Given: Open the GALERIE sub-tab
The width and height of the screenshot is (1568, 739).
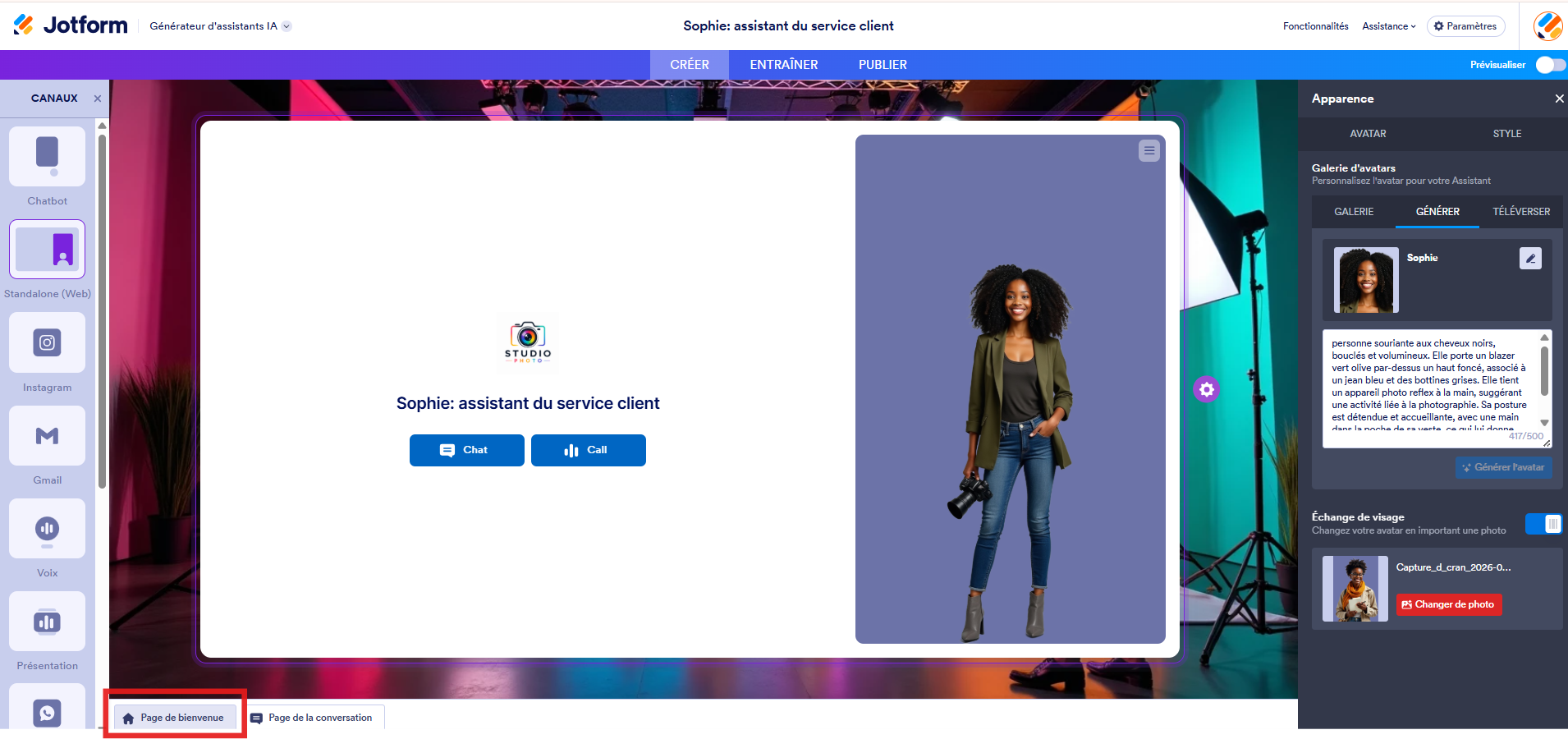Looking at the screenshot, I should [1353, 212].
